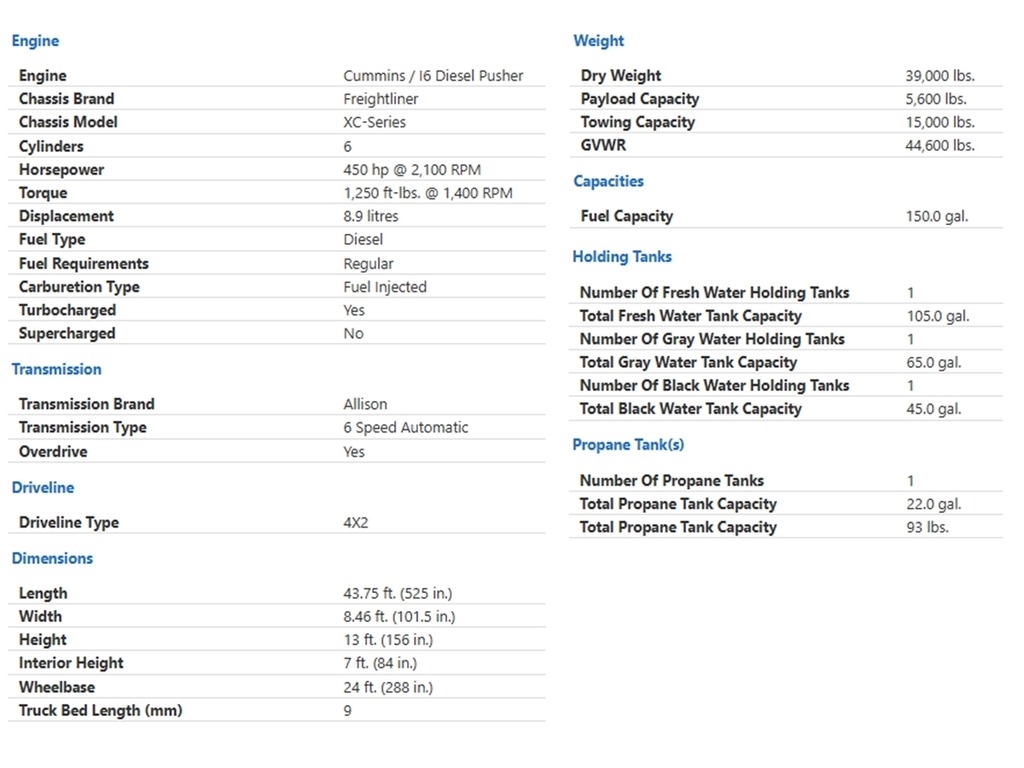Select the '93 lbs.' propane capacity value
1024x768 pixels.
click(x=927, y=528)
